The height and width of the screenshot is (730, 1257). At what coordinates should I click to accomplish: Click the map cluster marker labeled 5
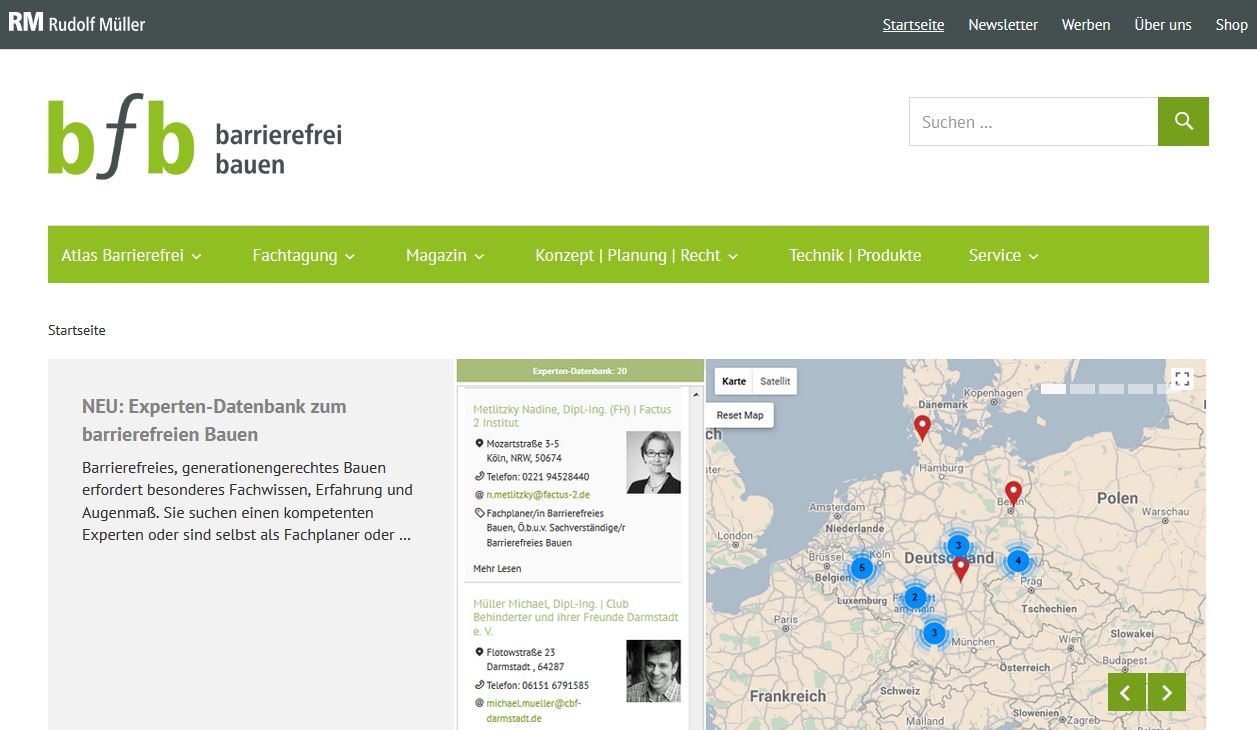[861, 568]
